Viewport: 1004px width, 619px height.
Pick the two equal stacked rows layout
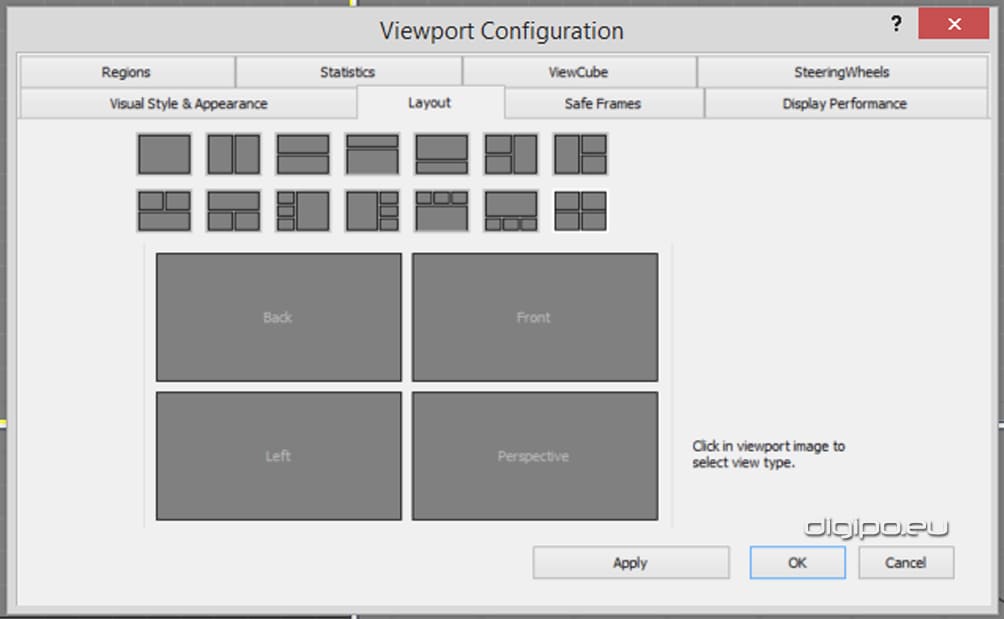tap(302, 155)
